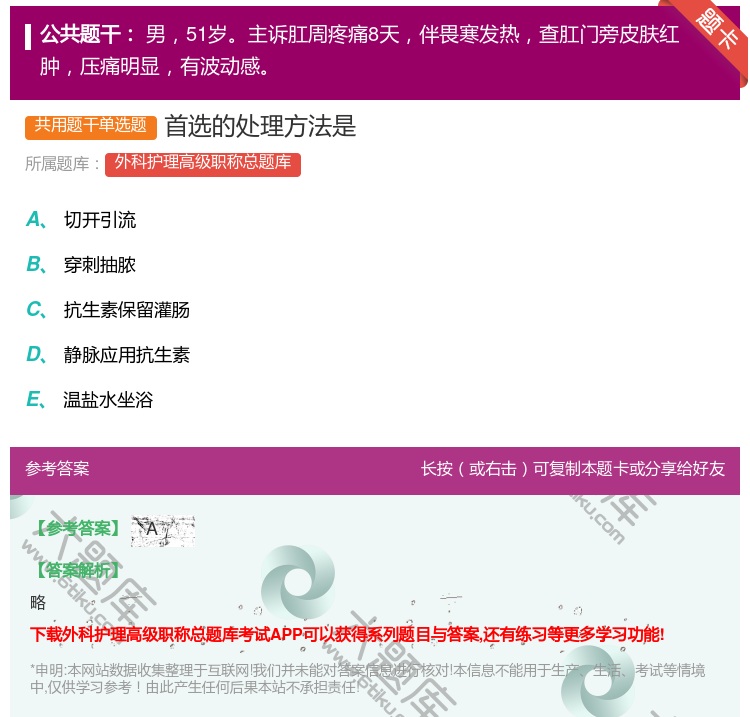Click the 参考答案 section header
The height and width of the screenshot is (717, 750).
tap(57, 469)
